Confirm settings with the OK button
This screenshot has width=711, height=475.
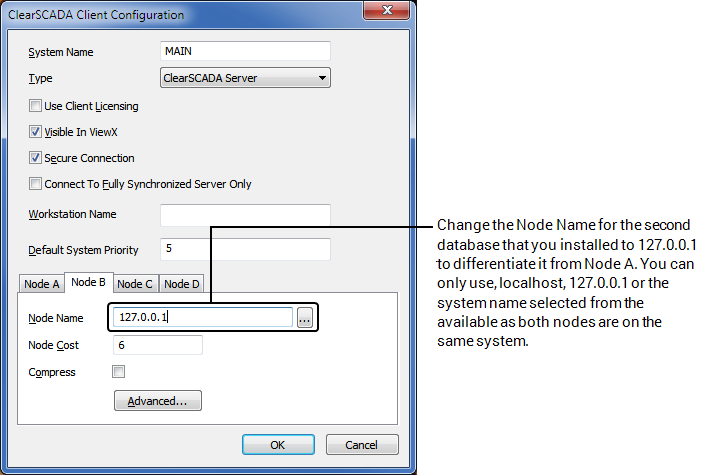278,445
